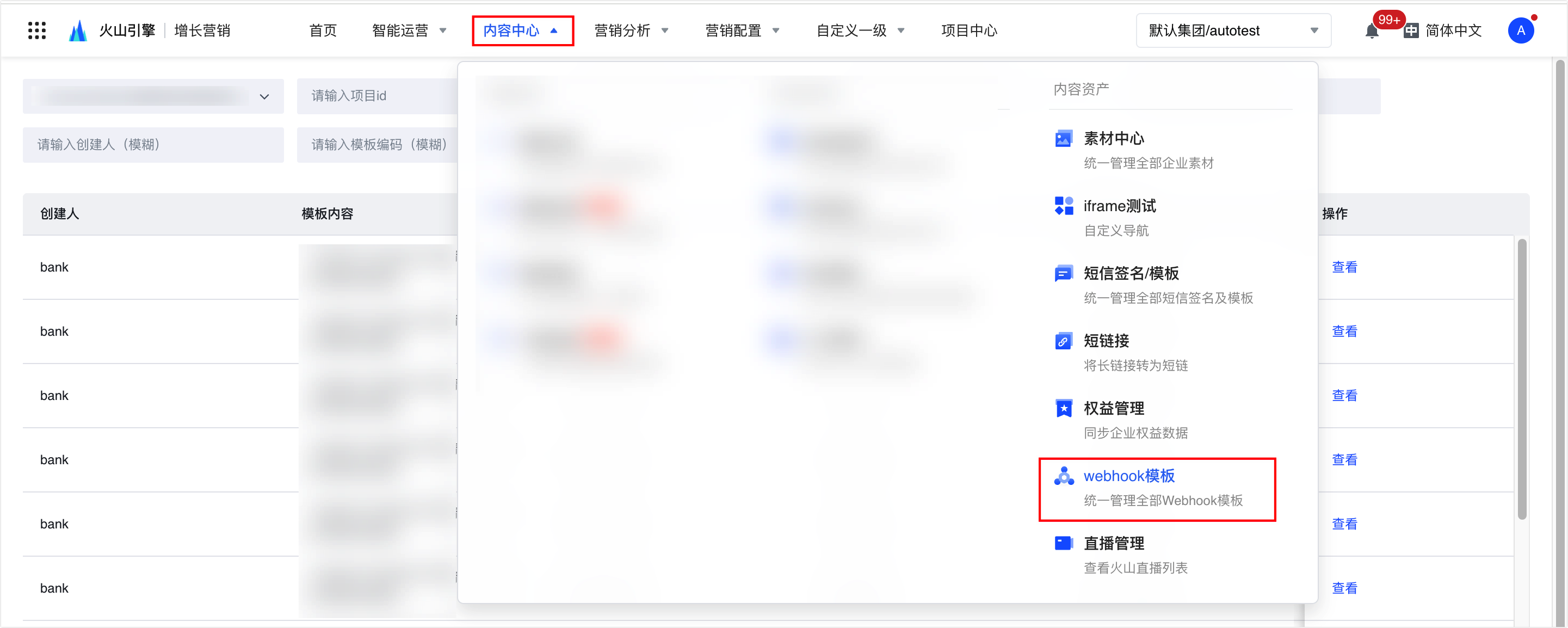The height and width of the screenshot is (628, 1568).
Task: Expand the 营销分析 menu
Action: [631, 30]
